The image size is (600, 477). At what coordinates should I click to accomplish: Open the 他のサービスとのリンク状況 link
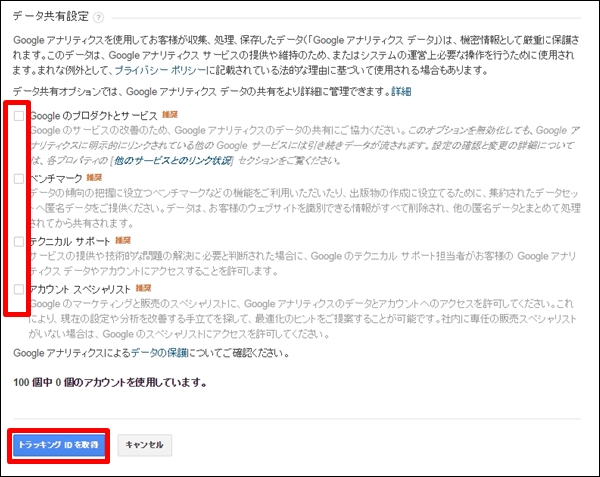(x=173, y=161)
